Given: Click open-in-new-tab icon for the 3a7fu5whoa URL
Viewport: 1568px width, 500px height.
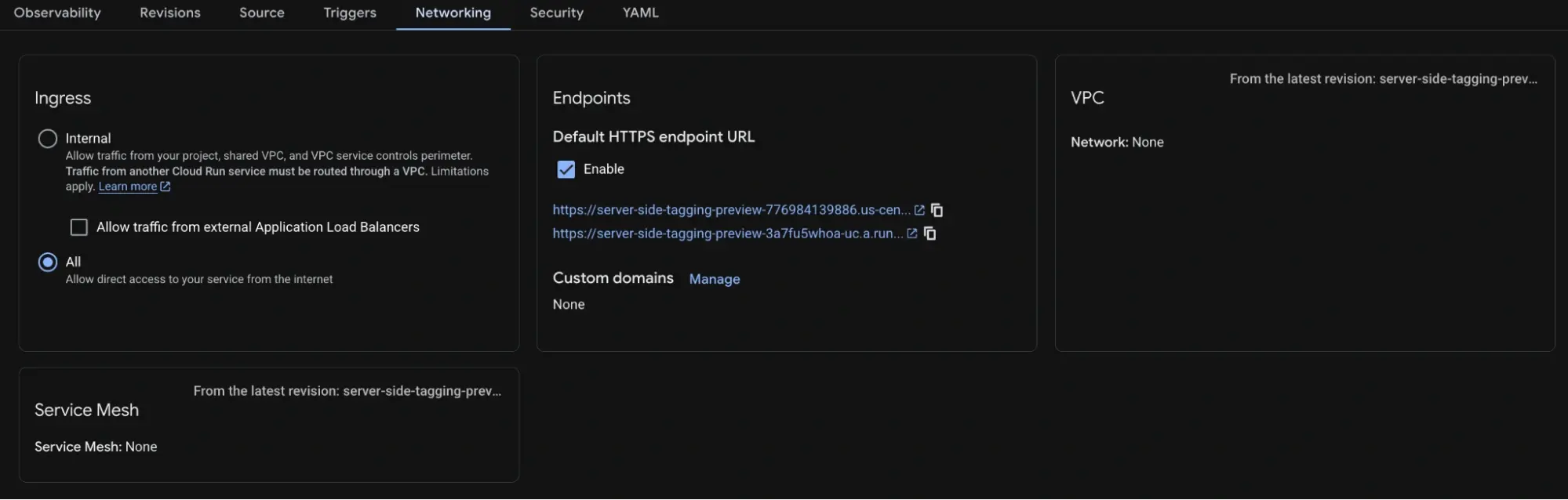Looking at the screenshot, I should pyautogui.click(x=912, y=234).
